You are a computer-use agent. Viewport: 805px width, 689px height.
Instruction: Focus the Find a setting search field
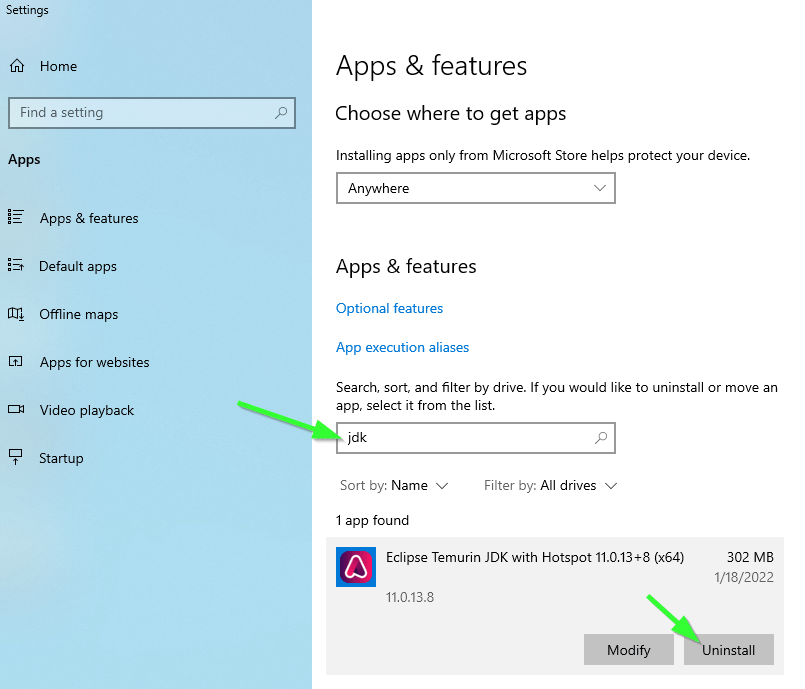pyautogui.click(x=152, y=113)
